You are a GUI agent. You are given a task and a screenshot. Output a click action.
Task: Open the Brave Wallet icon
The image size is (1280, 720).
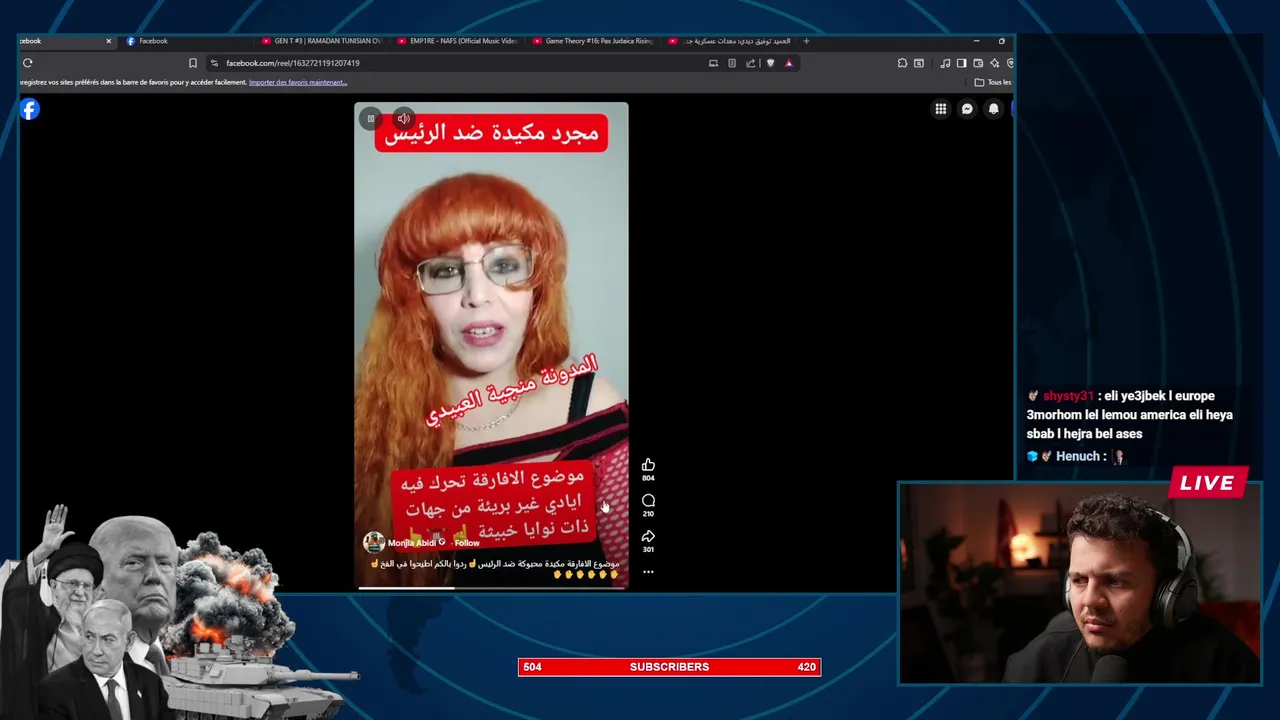978,63
